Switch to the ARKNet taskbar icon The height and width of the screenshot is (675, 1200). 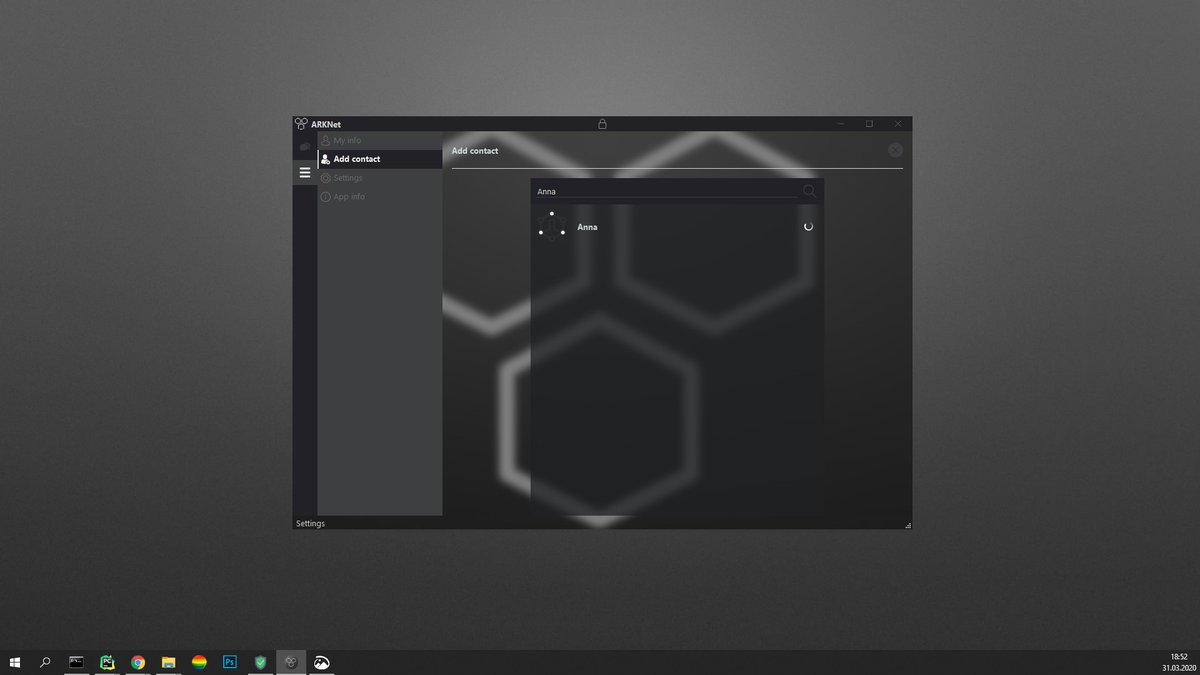291,662
